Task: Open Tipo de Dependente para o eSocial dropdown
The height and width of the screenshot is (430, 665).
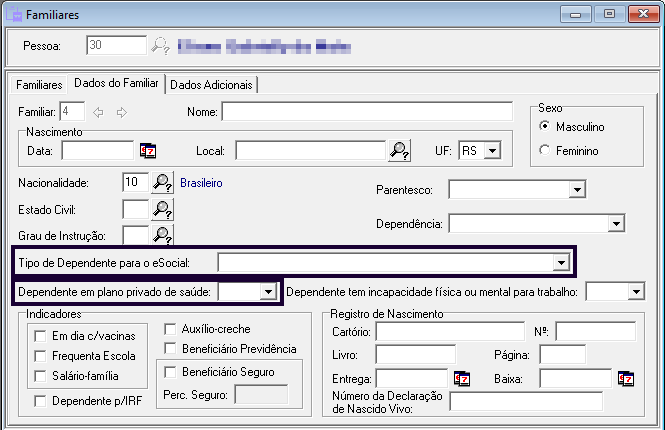Action: [x=560, y=262]
